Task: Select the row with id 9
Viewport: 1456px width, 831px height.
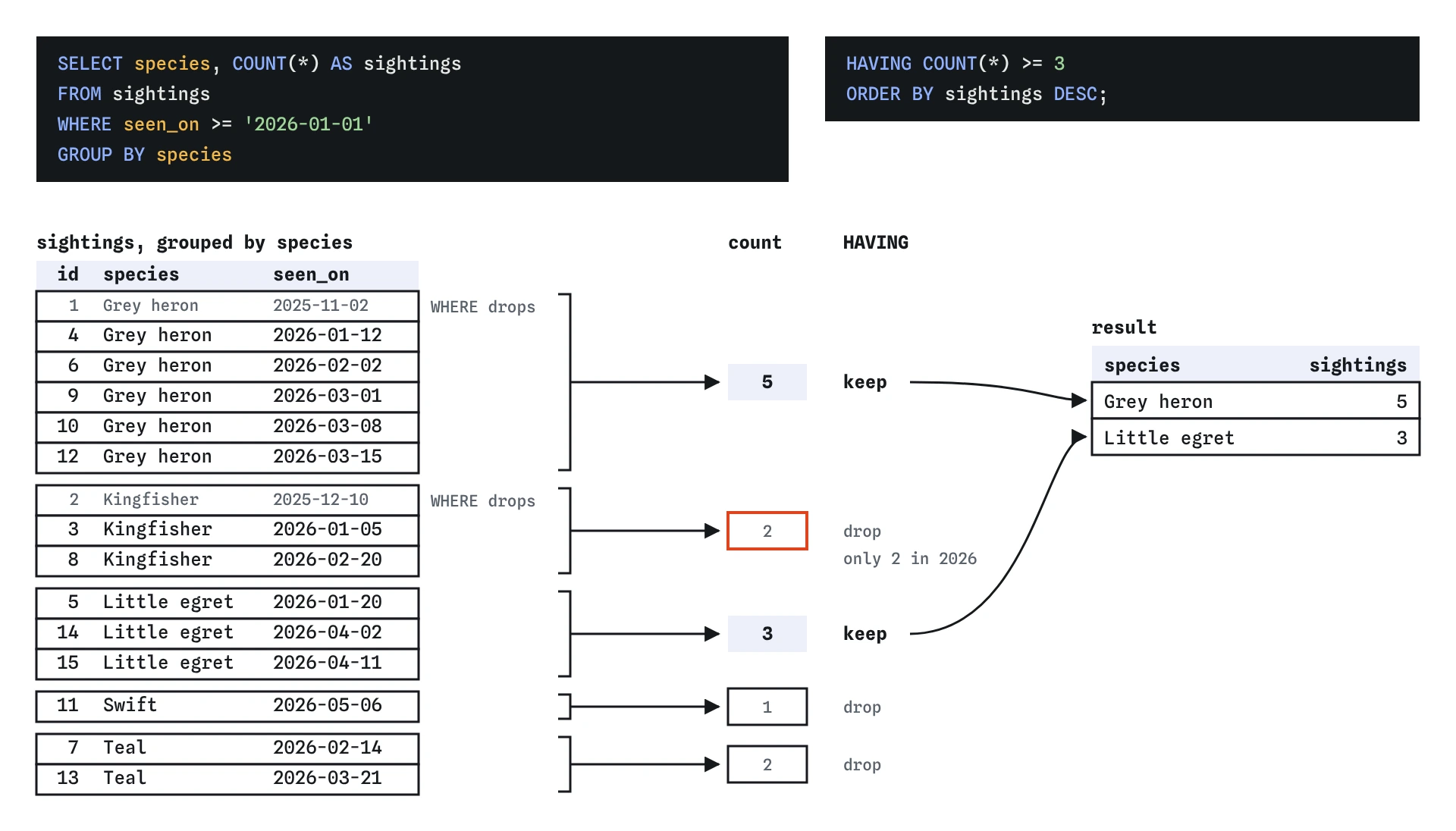Action: (227, 397)
